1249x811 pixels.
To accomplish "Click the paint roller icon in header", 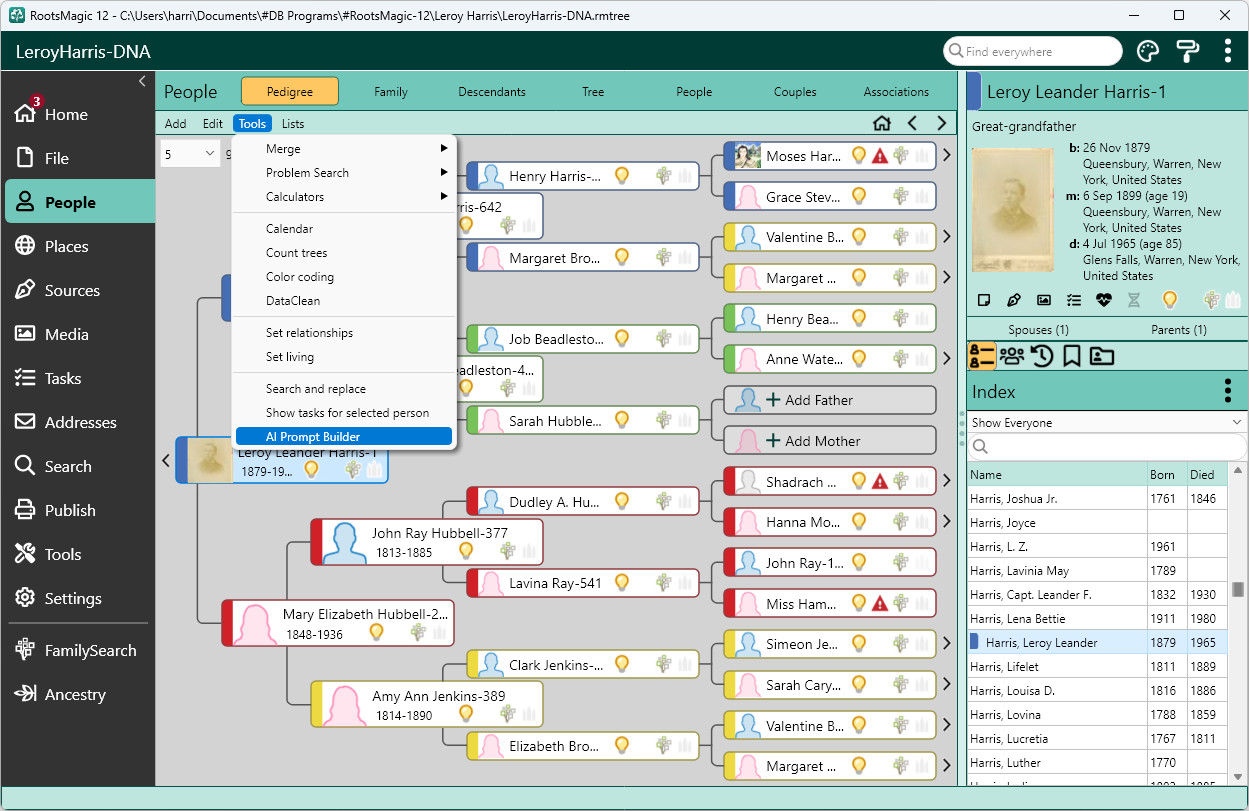I will coord(1187,51).
